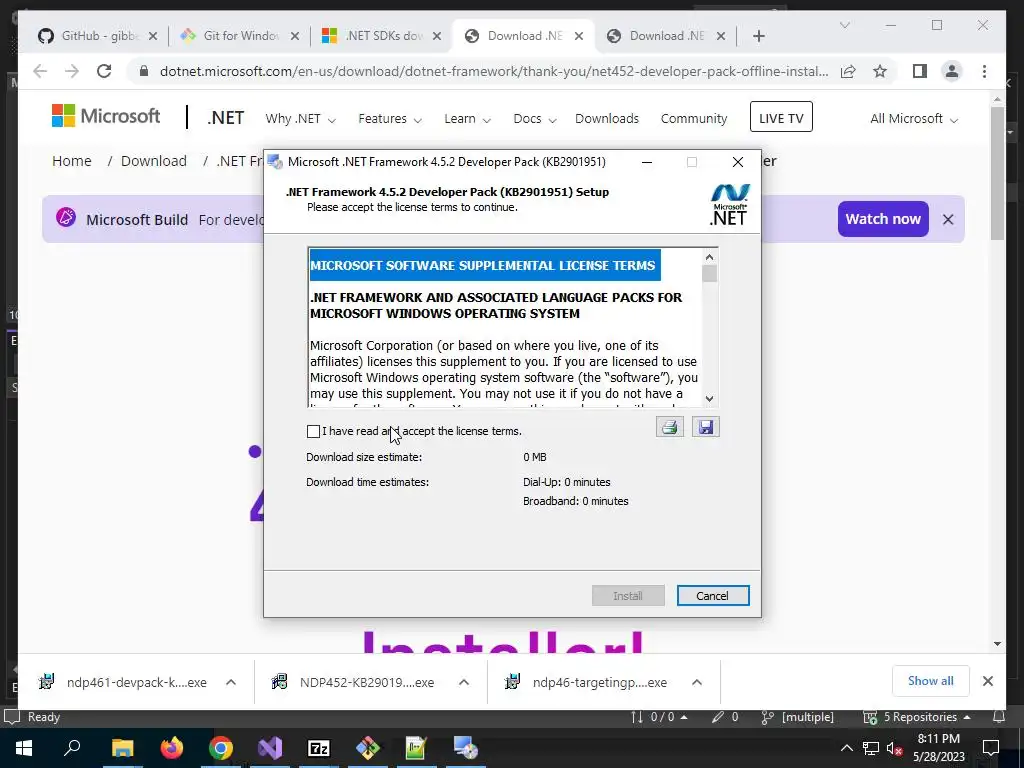Screen dimensions: 1024x768
Task: Reload the current page
Action: coord(104,71)
